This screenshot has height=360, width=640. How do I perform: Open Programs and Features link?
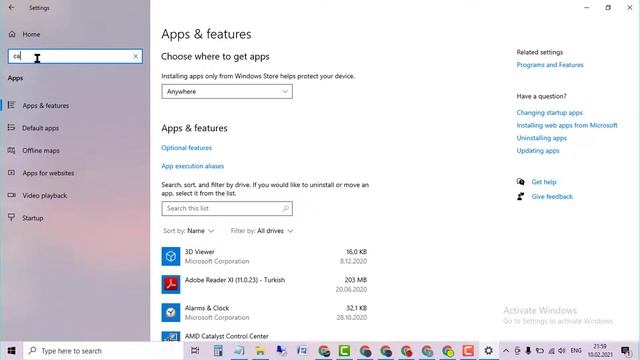(550, 65)
